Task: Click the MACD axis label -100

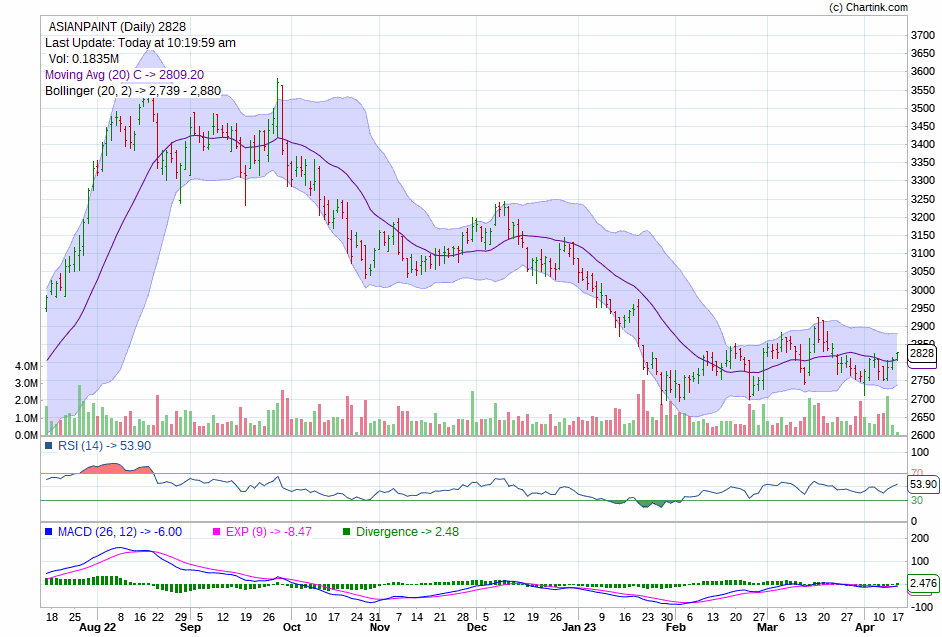Action: [923, 607]
